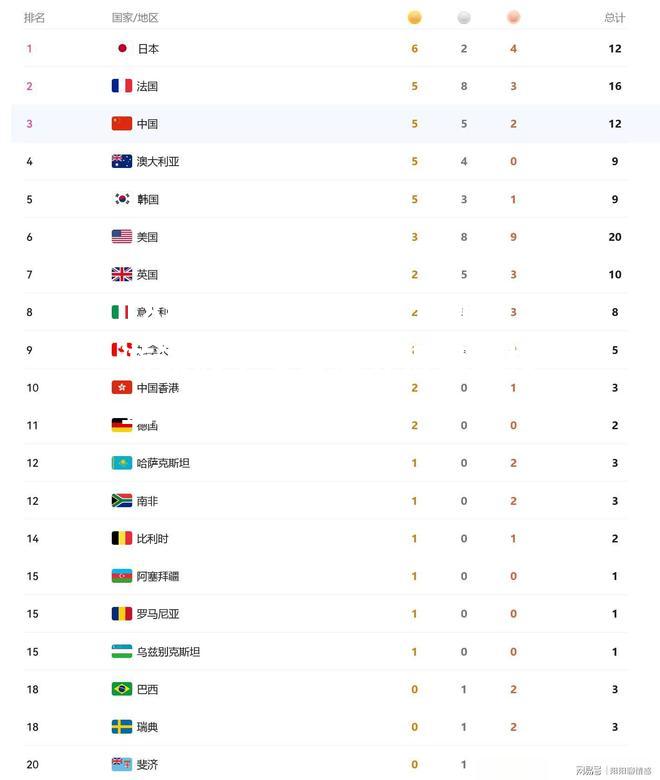
Task: Click the 瑞典 country name
Action: tap(148, 727)
